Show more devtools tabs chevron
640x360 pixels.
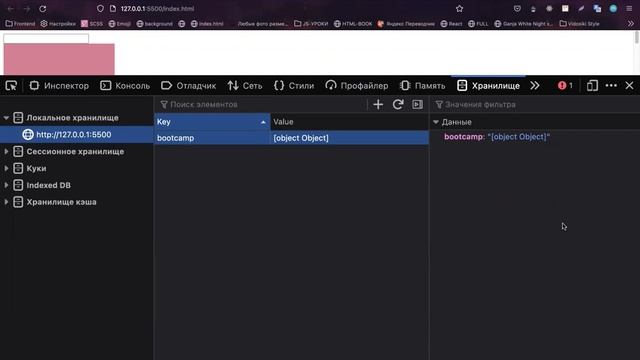[x=535, y=86]
